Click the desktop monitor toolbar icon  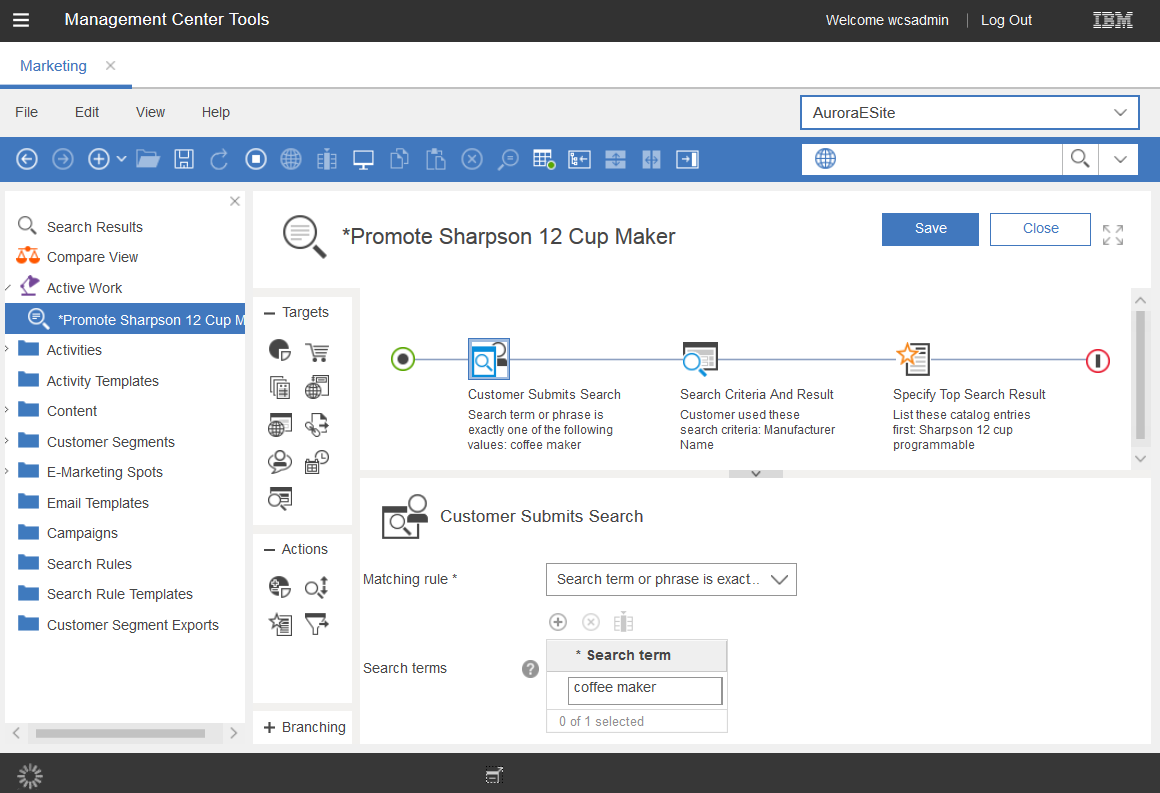click(363, 159)
